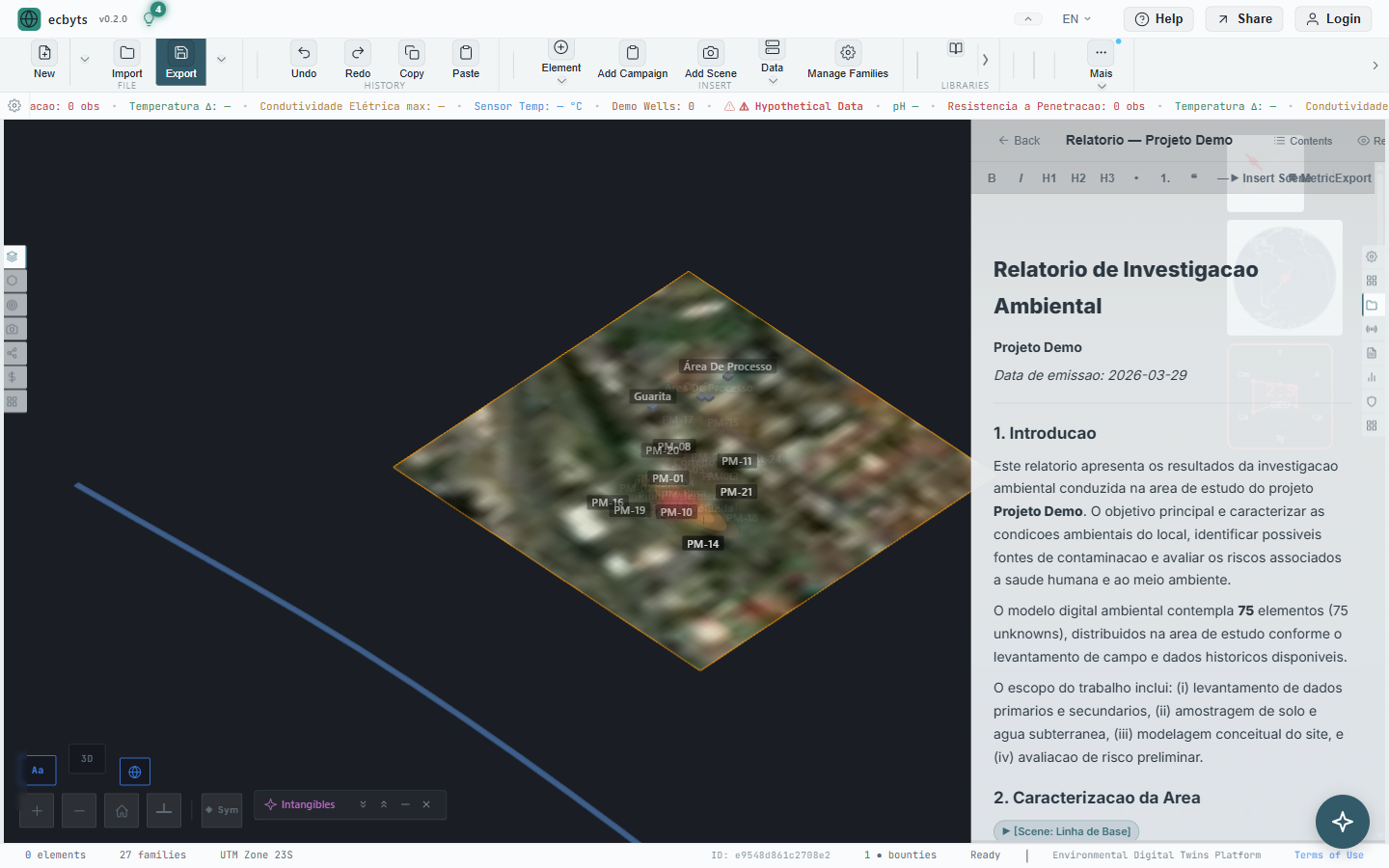Open the Data dropdown
This screenshot has height=868, width=1389.
pyautogui.click(x=773, y=61)
